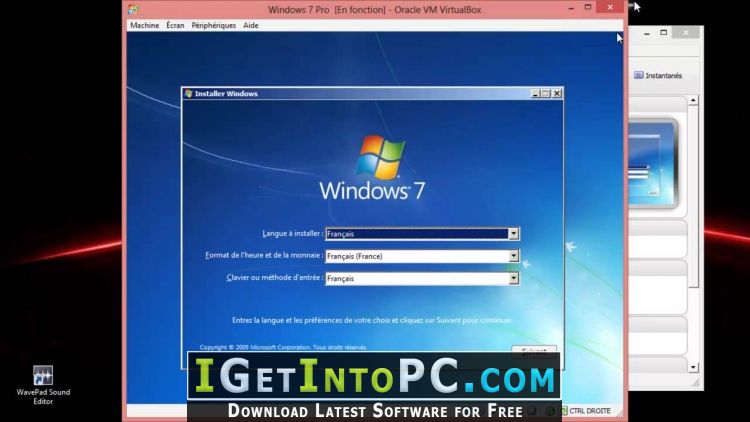Open the Aide menu
This screenshot has height=422, width=750.
click(x=251, y=25)
